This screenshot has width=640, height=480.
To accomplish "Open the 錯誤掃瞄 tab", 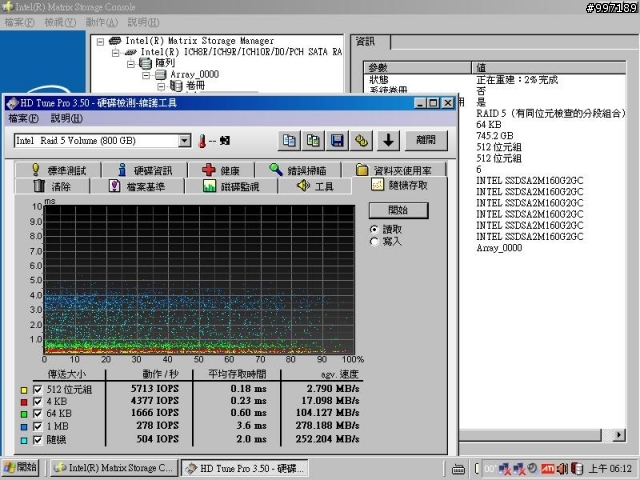I will 298,170.
